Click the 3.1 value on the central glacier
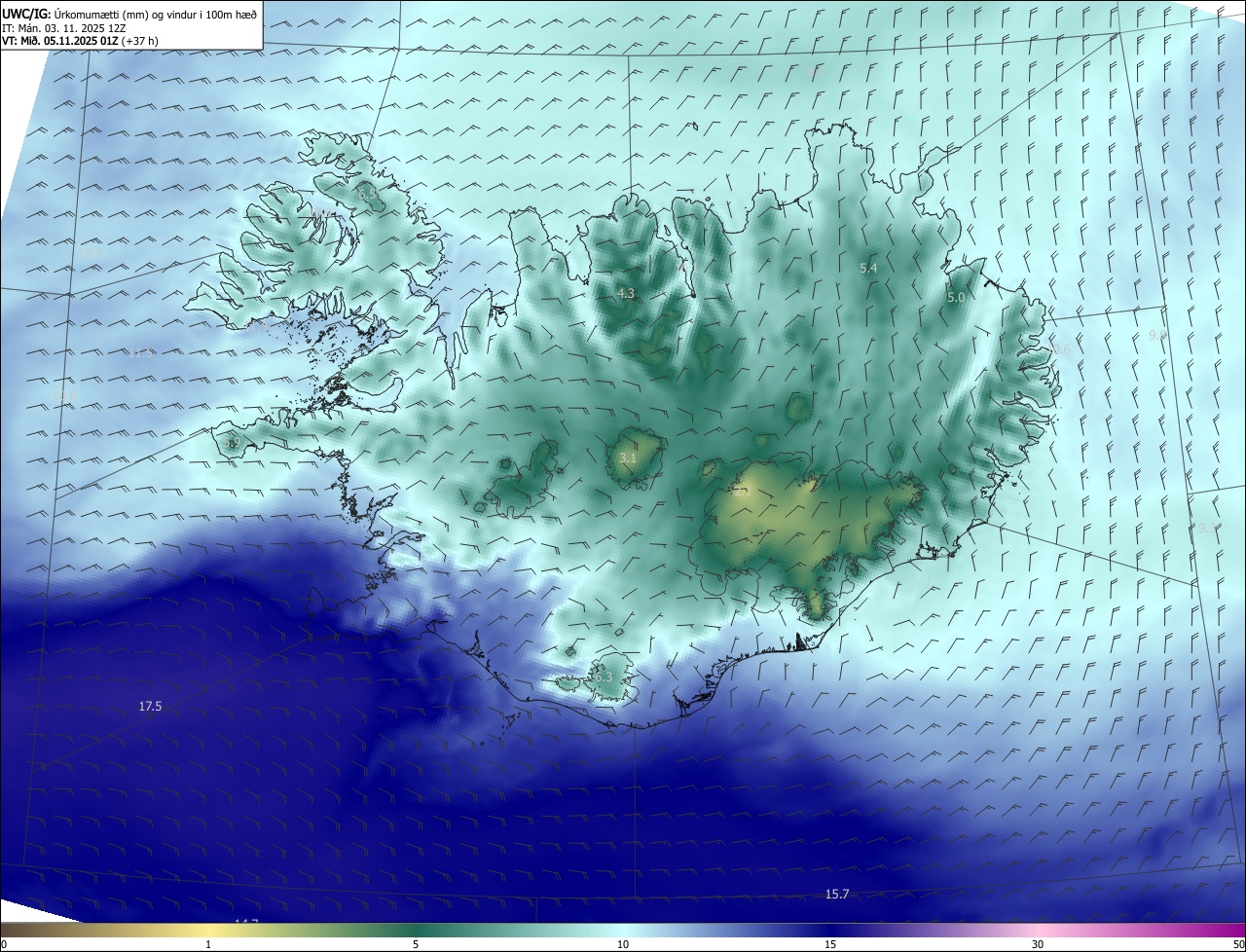The height and width of the screenshot is (952, 1246). tap(628, 458)
